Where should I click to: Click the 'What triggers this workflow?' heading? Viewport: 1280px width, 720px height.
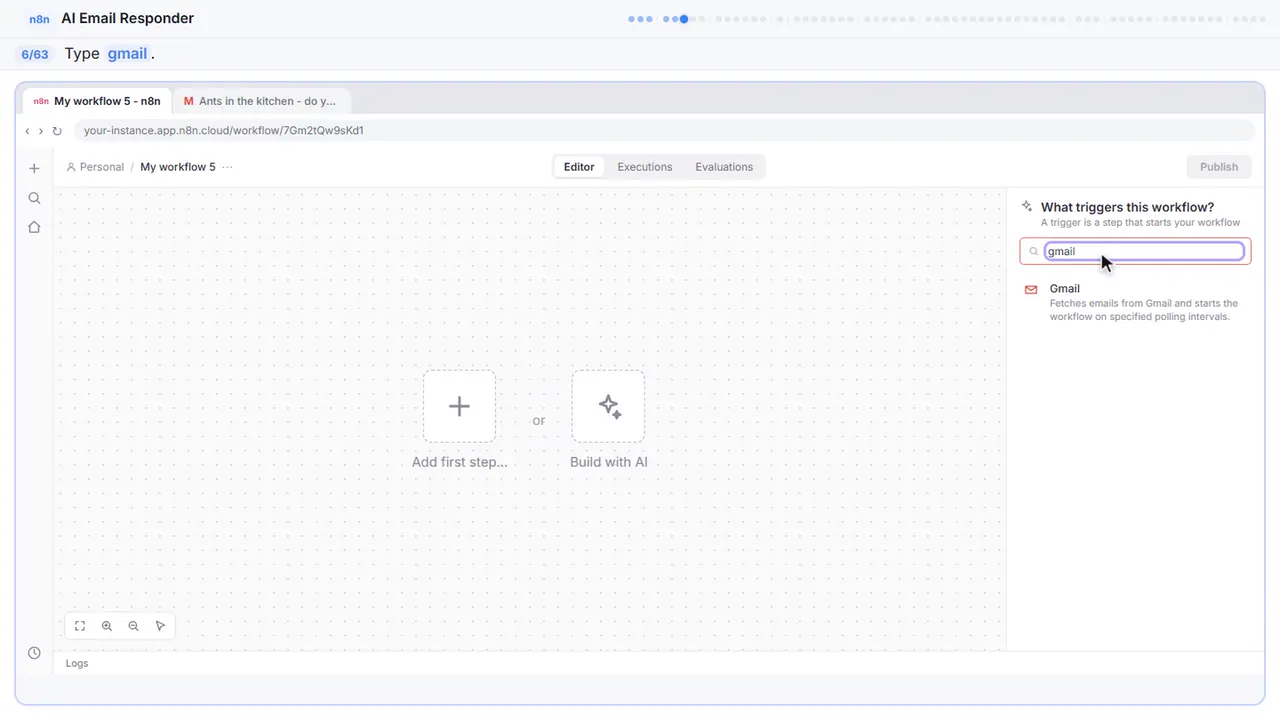(x=1128, y=207)
